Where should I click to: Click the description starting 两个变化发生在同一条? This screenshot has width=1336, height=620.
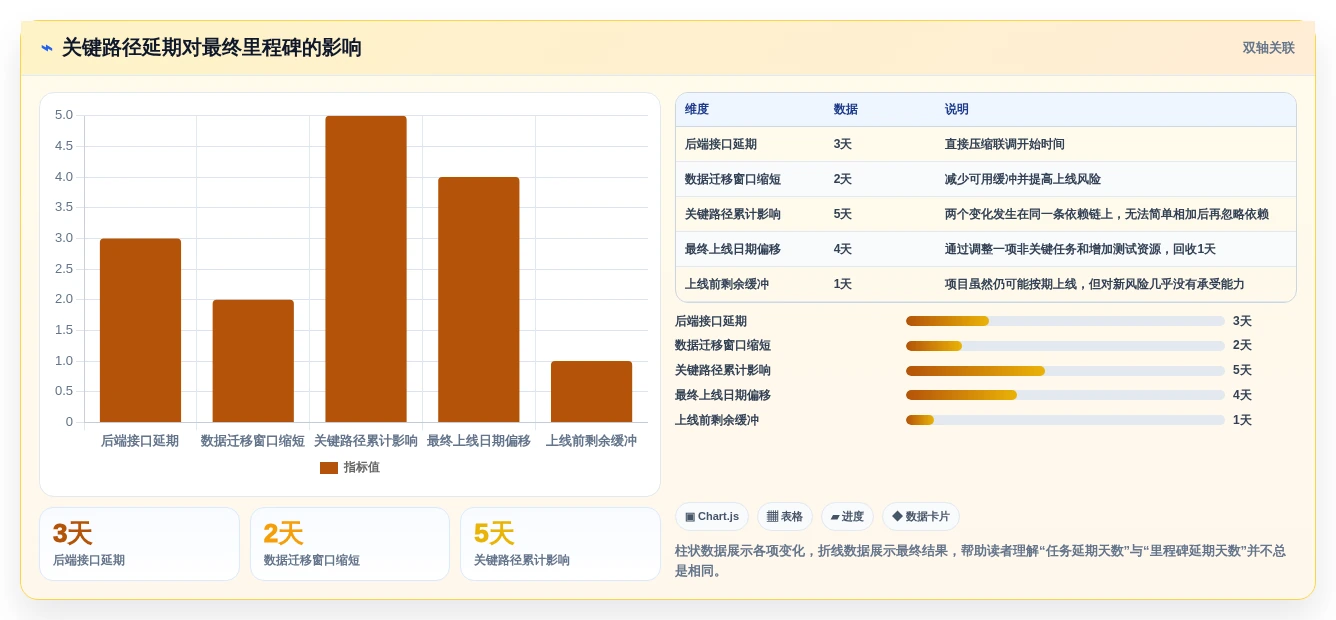tap(1107, 215)
